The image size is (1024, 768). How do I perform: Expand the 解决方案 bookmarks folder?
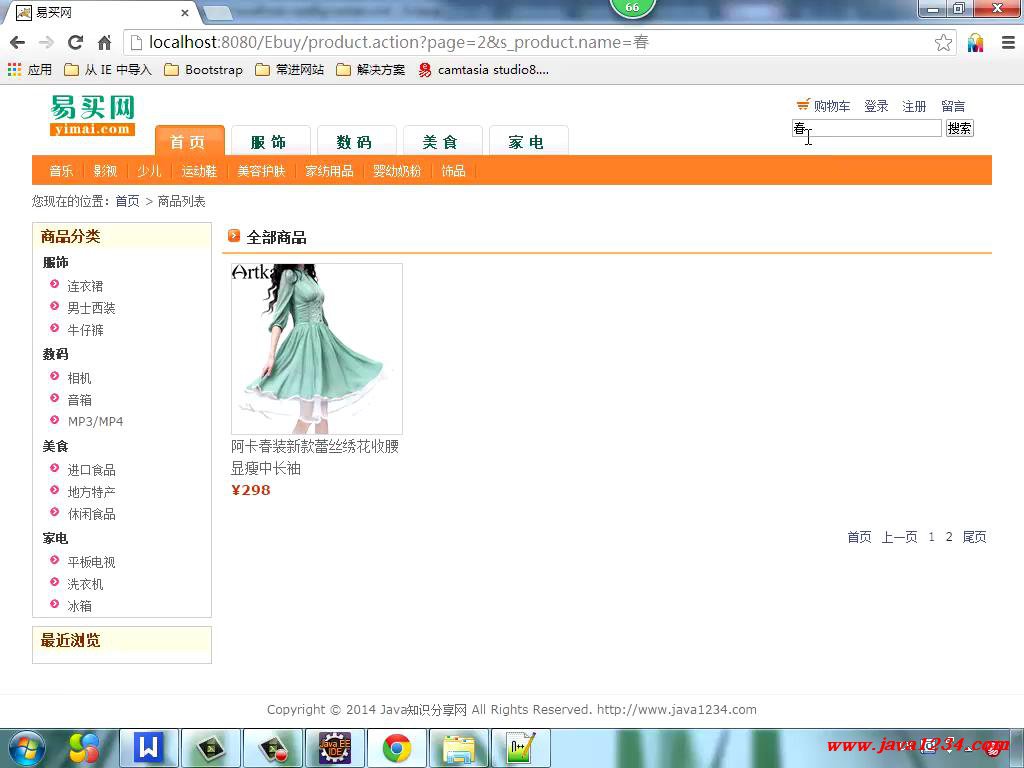(x=371, y=70)
